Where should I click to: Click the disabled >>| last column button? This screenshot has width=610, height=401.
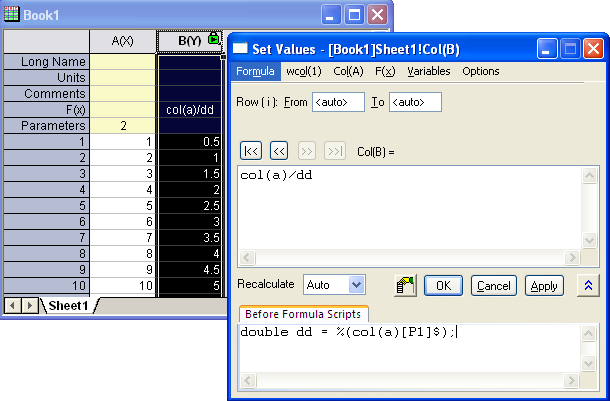coord(335,151)
